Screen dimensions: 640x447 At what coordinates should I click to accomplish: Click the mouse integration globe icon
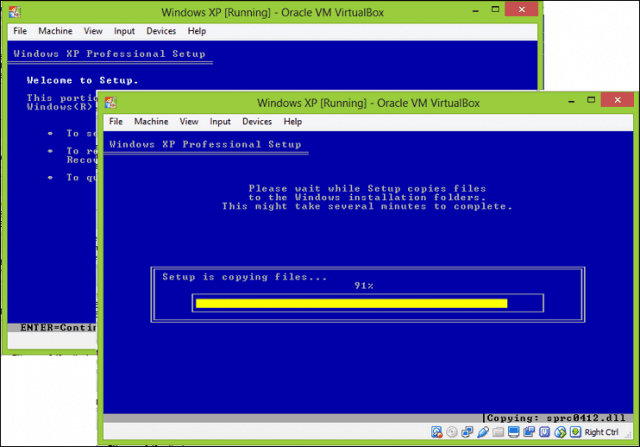(560, 432)
